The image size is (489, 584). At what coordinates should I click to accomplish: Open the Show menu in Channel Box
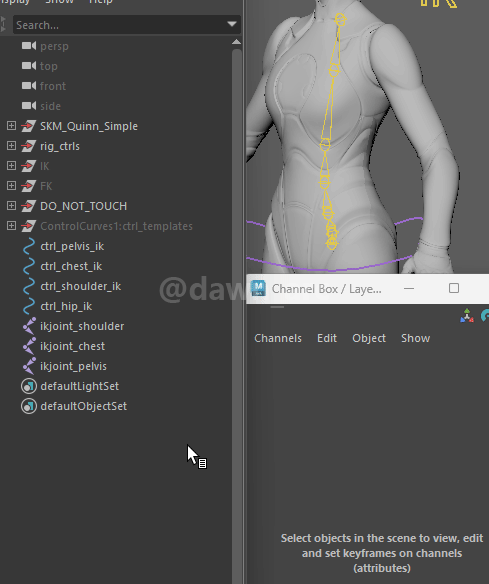coord(416,338)
